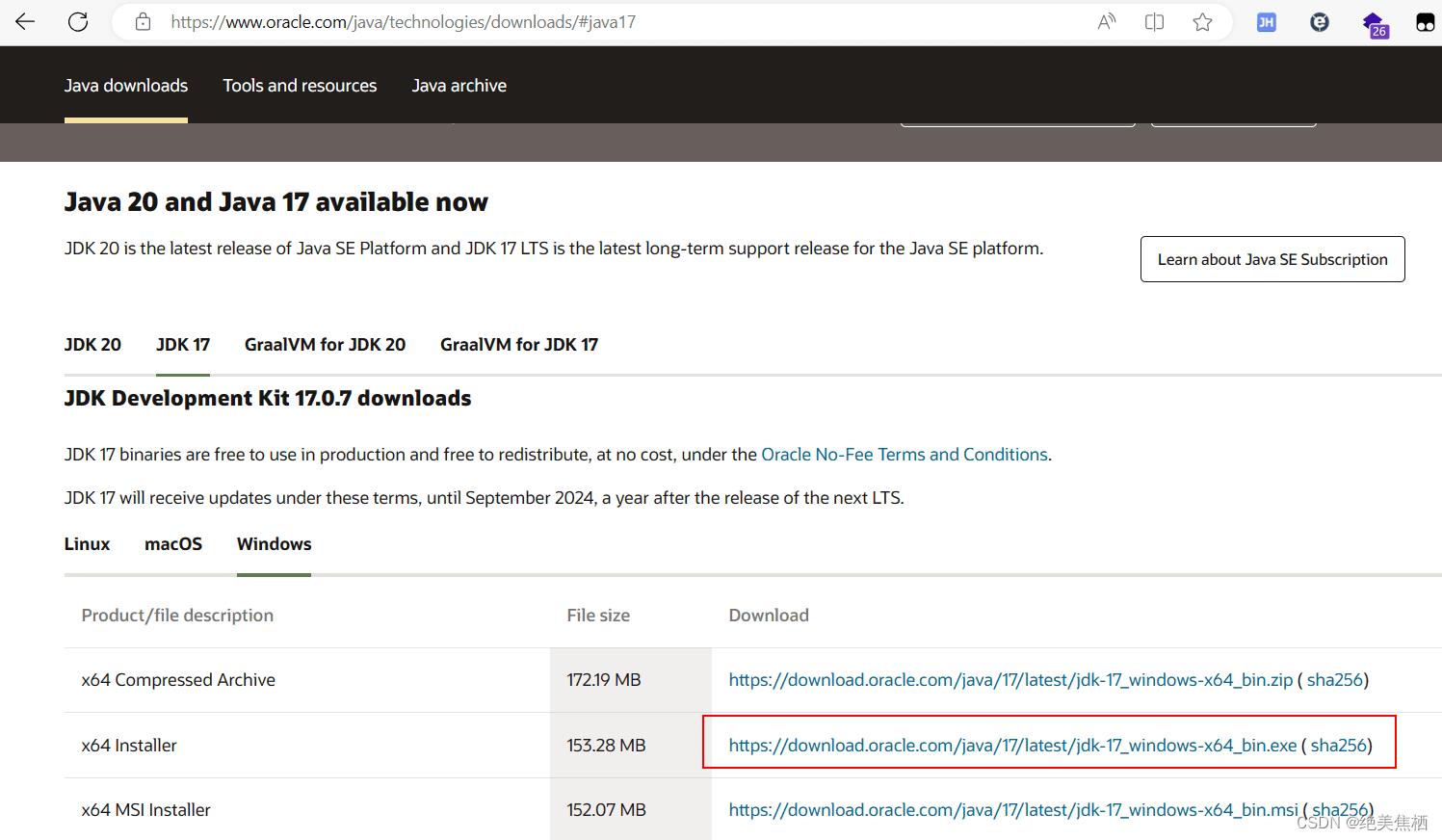1442x840 pixels.
Task: Open the Tools and resources menu
Action: 300,85
